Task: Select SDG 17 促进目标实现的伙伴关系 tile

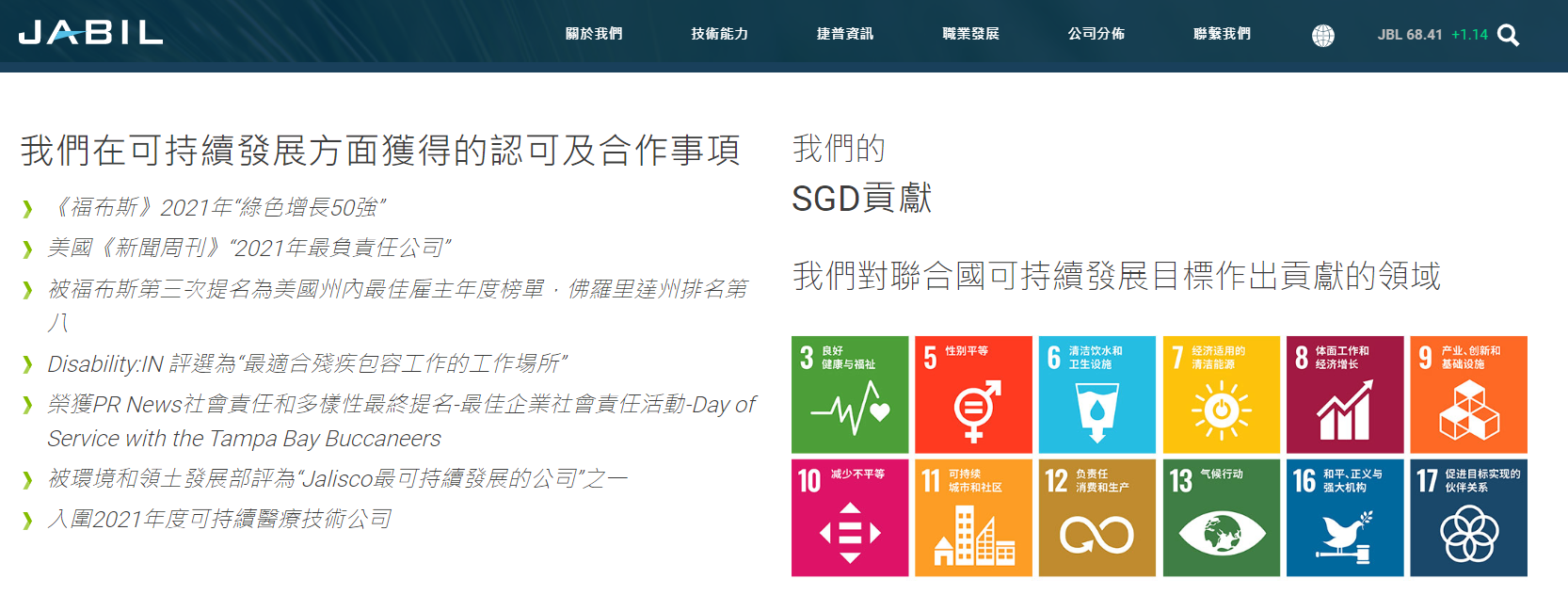Action: coord(1468,518)
